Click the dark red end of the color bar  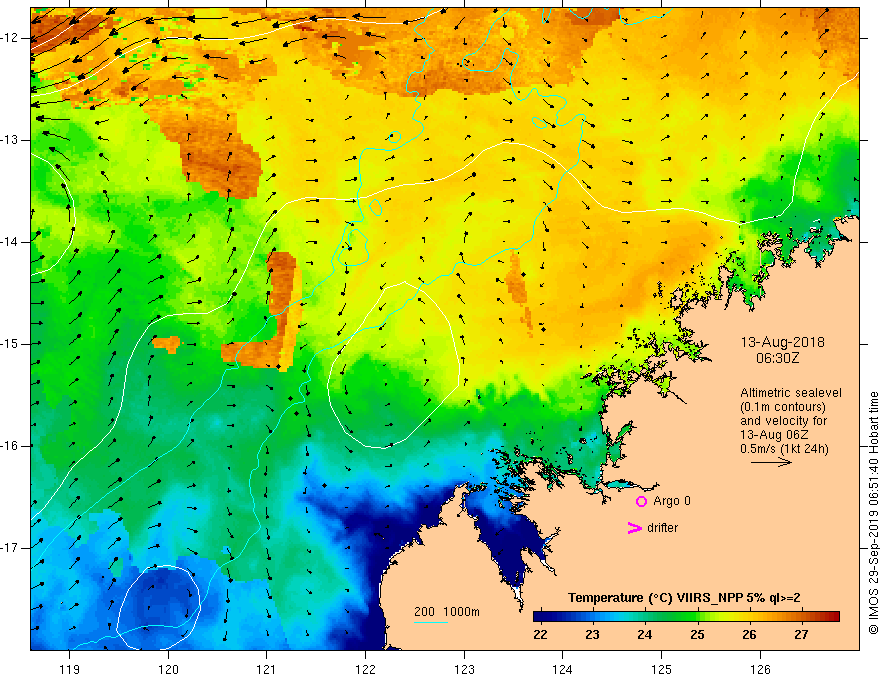(x=833, y=617)
